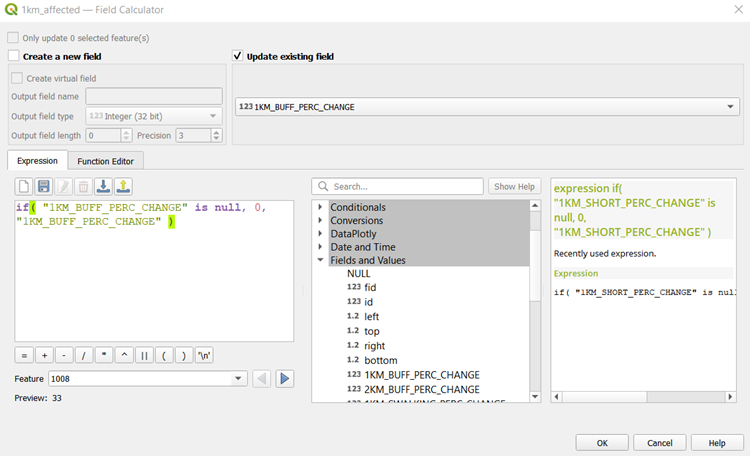Uncheck Update existing field checkbox
750x456 pixels.
pyautogui.click(x=238, y=57)
